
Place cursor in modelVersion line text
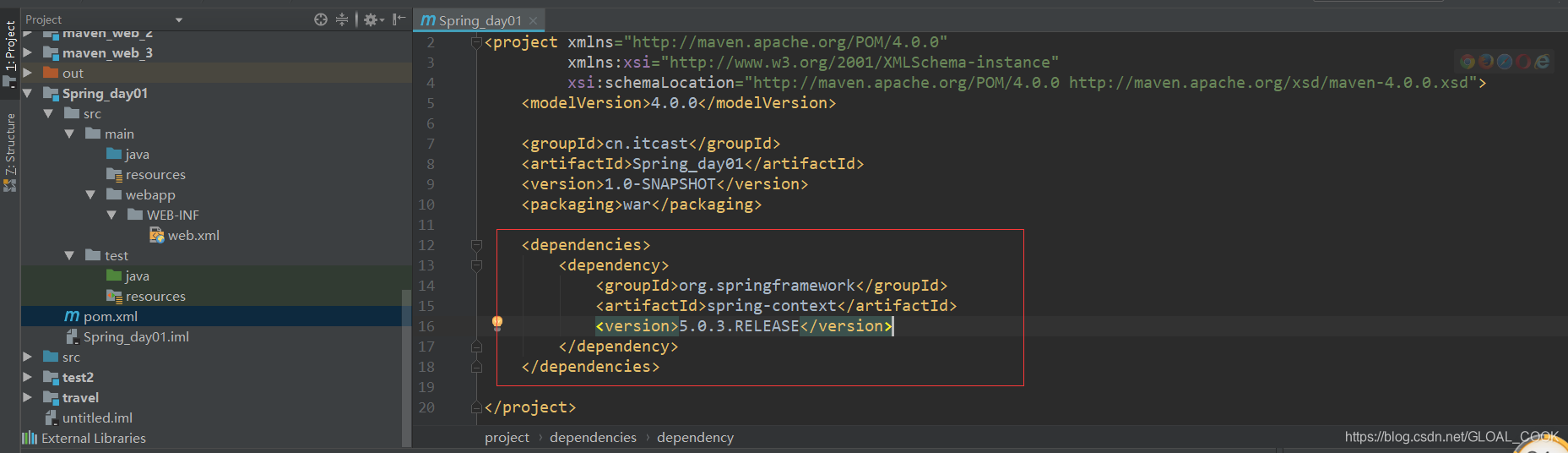pyautogui.click(x=679, y=103)
